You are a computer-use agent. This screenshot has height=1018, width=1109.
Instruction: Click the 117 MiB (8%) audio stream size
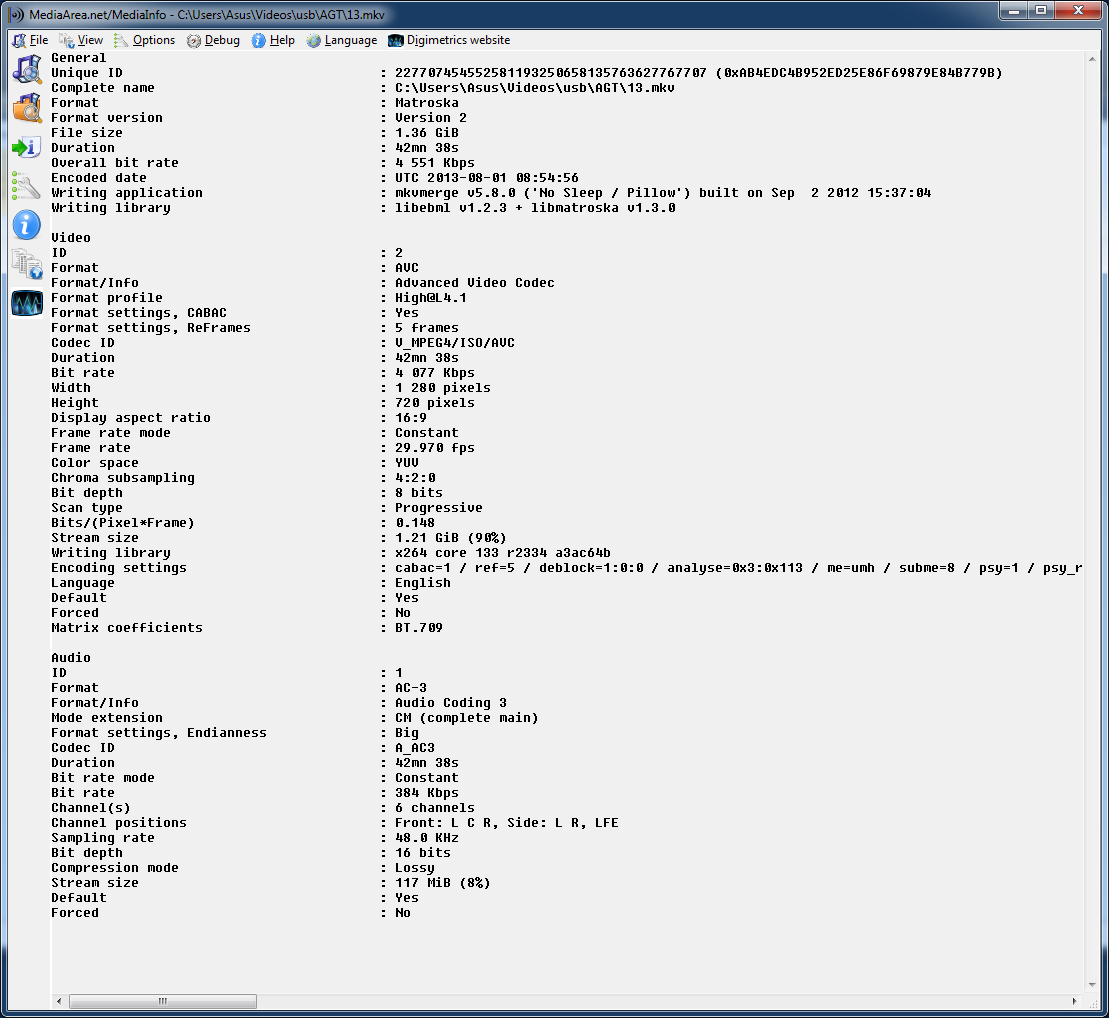coord(443,883)
